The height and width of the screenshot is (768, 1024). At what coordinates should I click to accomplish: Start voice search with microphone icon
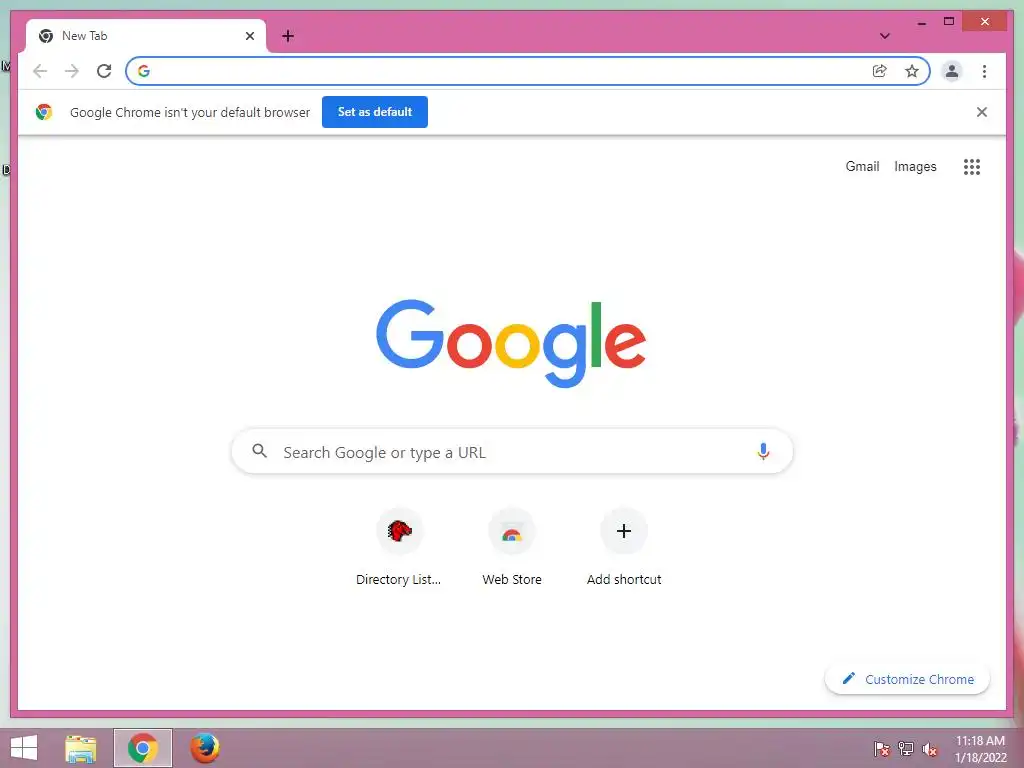(763, 451)
